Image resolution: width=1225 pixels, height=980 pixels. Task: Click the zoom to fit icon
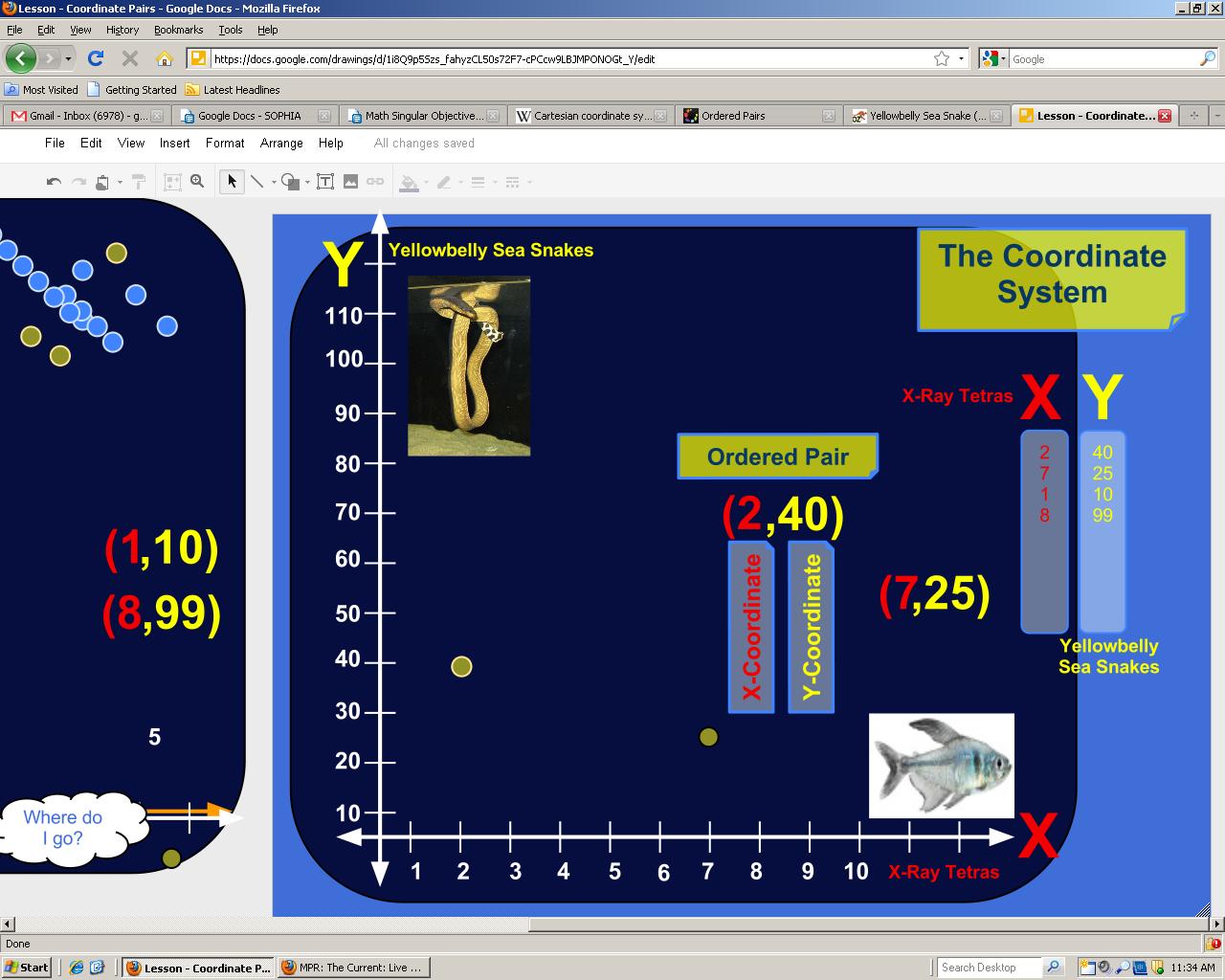tap(172, 182)
